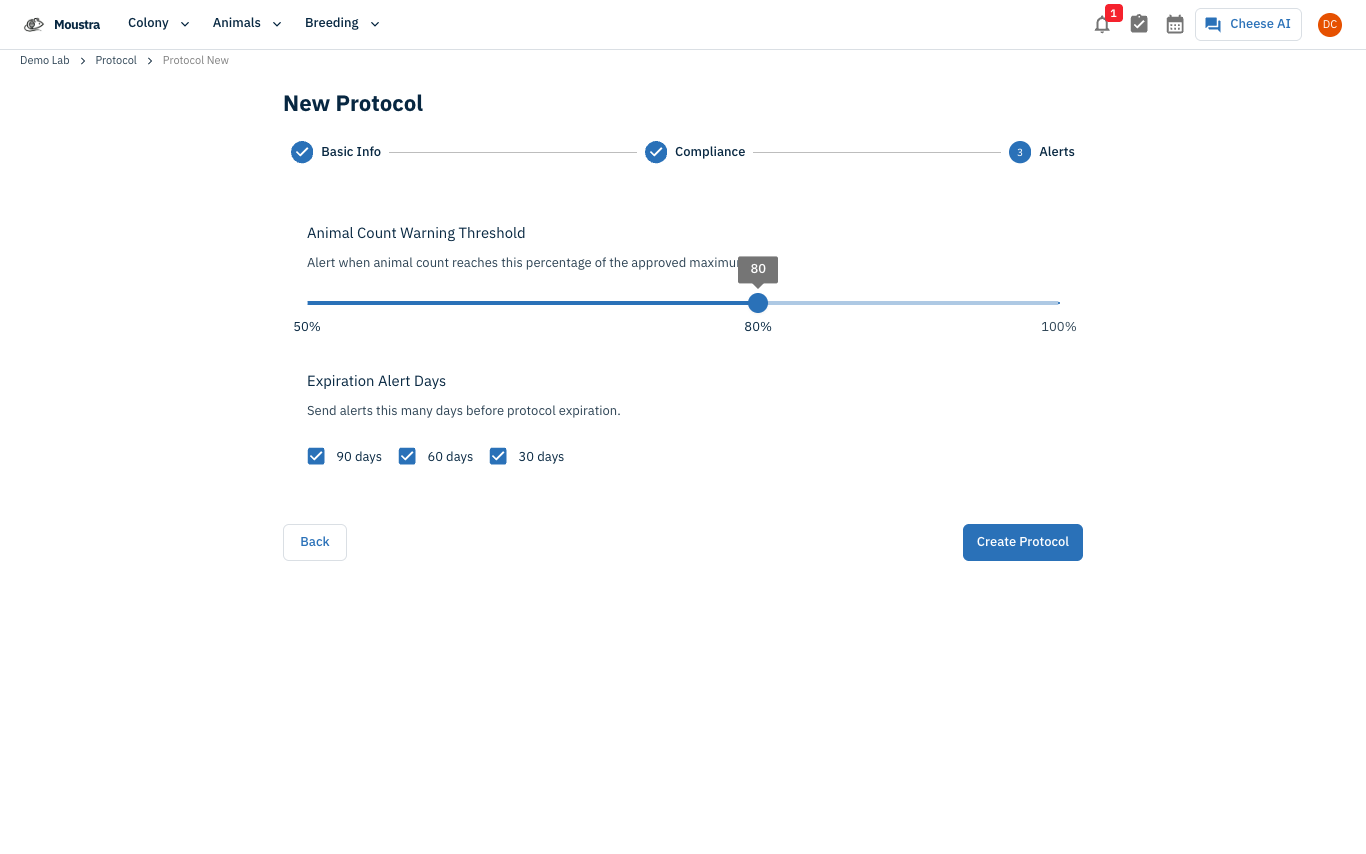Click the New Protocol heading

[x=353, y=104]
